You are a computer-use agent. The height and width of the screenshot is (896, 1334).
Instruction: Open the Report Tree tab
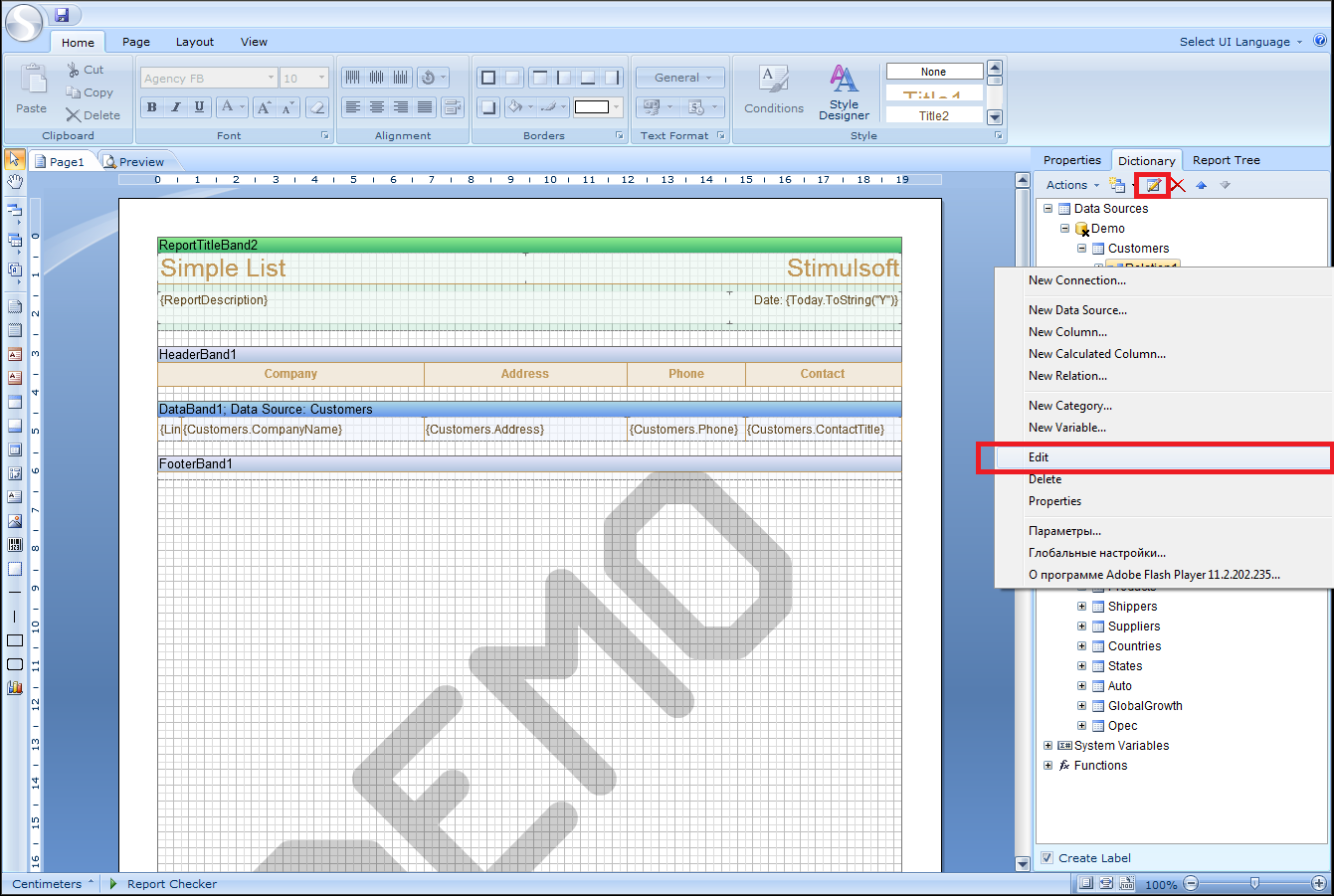[x=1226, y=160]
